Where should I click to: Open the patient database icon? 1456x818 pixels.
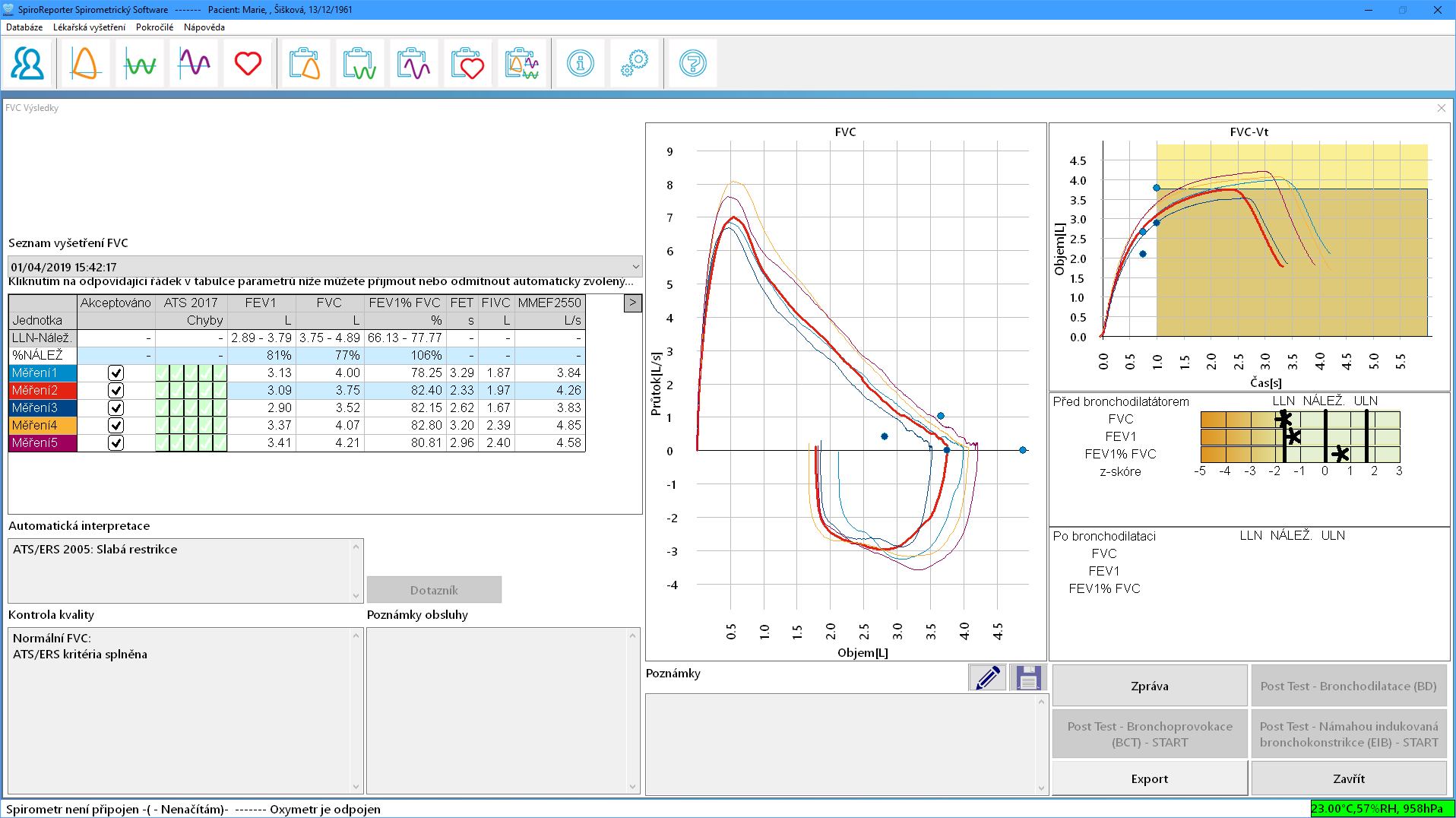click(x=27, y=63)
